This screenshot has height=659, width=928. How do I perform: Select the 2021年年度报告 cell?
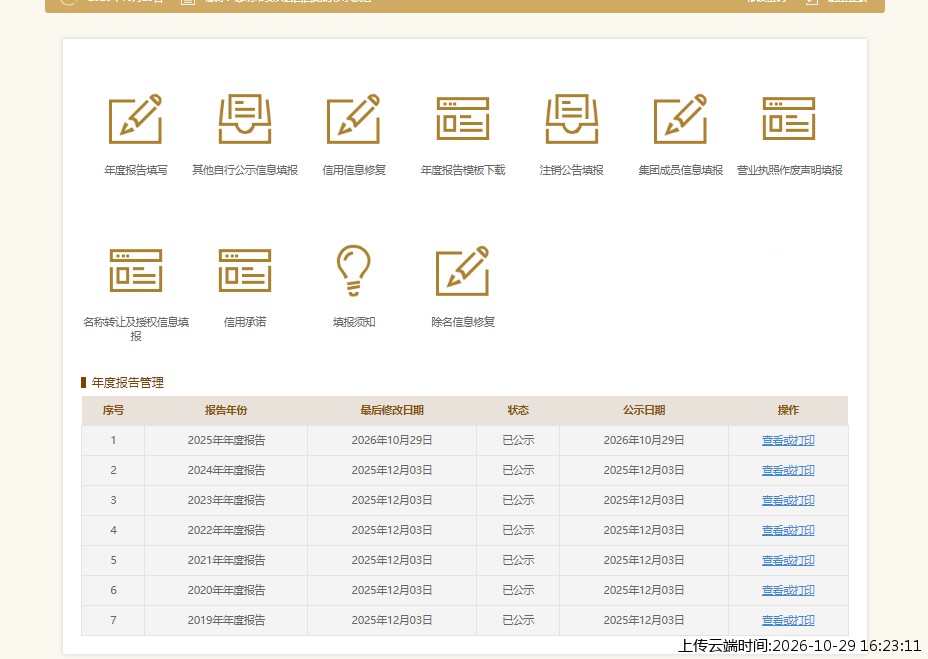click(226, 560)
